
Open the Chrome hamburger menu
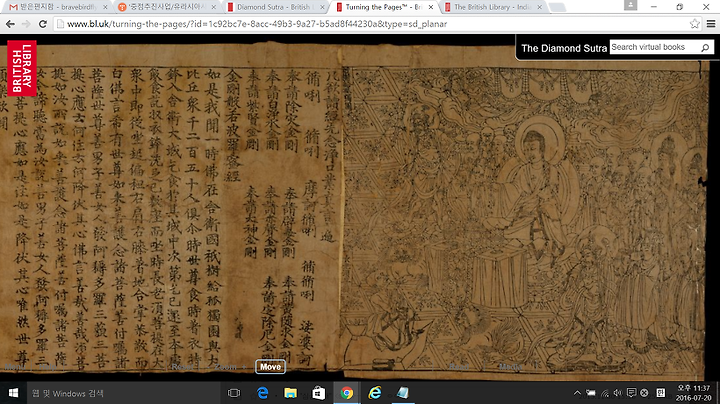(710, 24)
